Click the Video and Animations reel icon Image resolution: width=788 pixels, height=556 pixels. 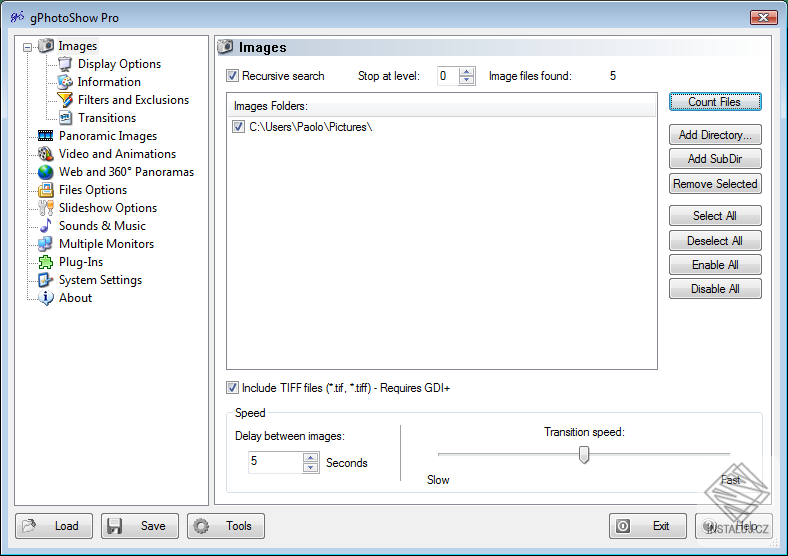pos(46,154)
